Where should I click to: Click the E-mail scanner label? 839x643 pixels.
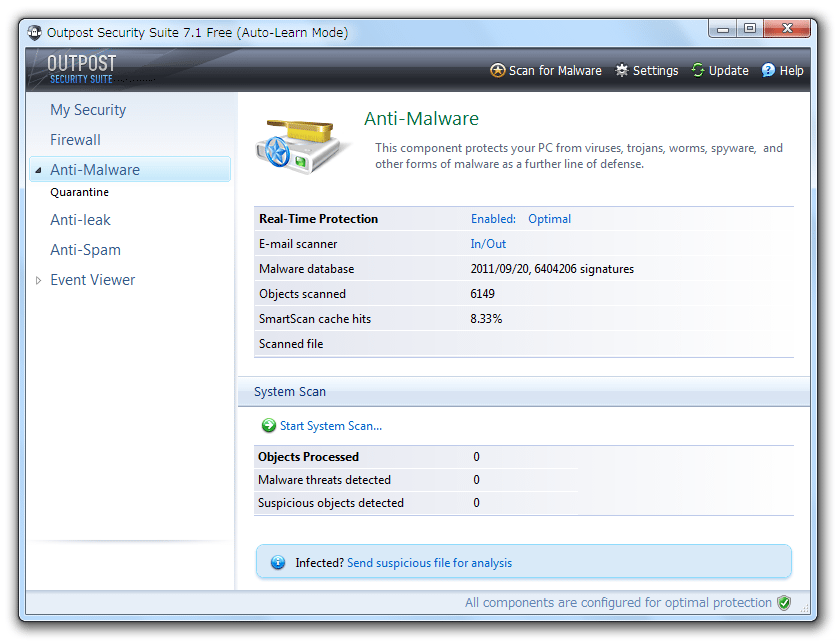coord(298,244)
